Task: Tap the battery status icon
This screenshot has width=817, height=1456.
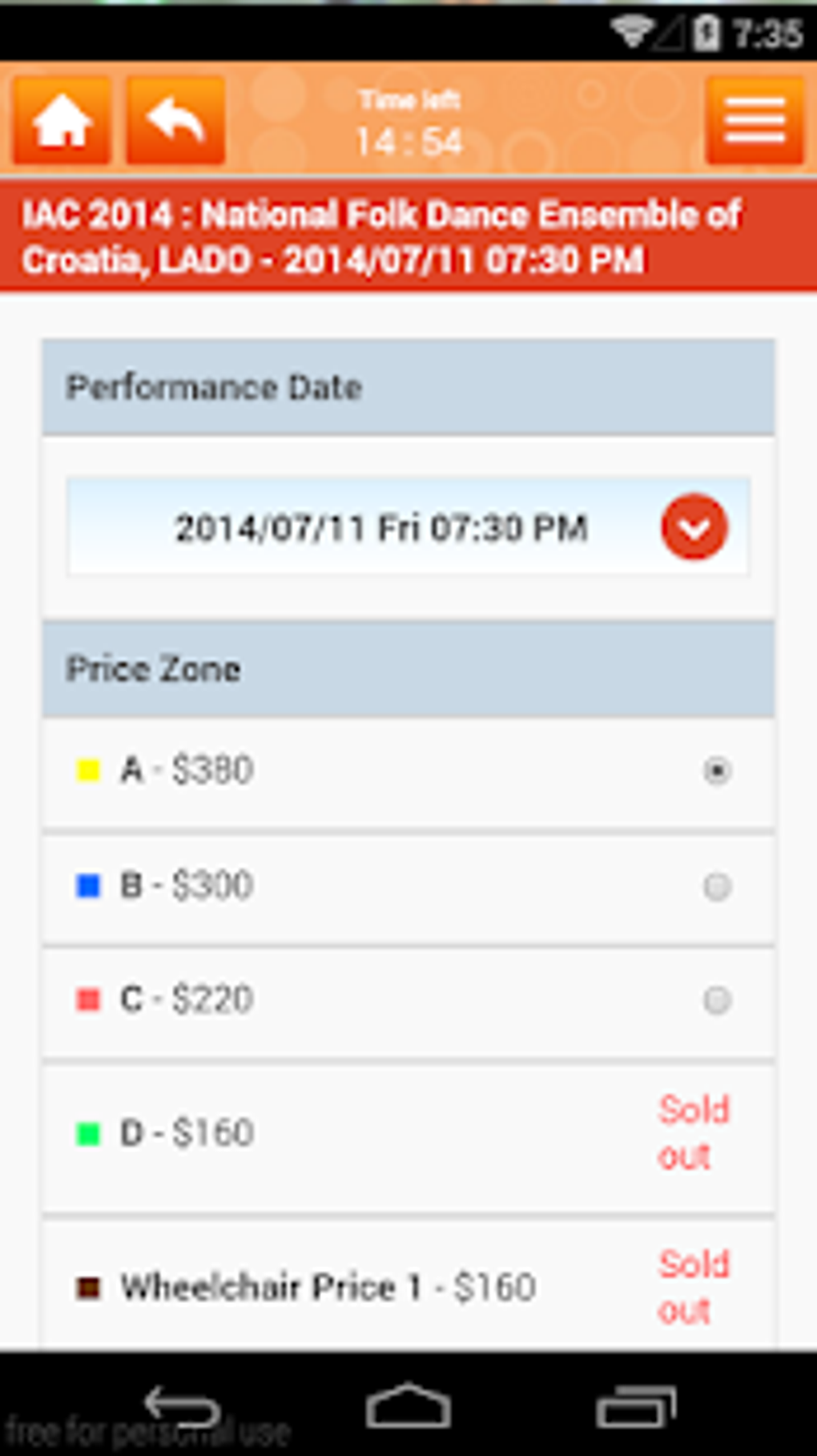Action: (706, 33)
